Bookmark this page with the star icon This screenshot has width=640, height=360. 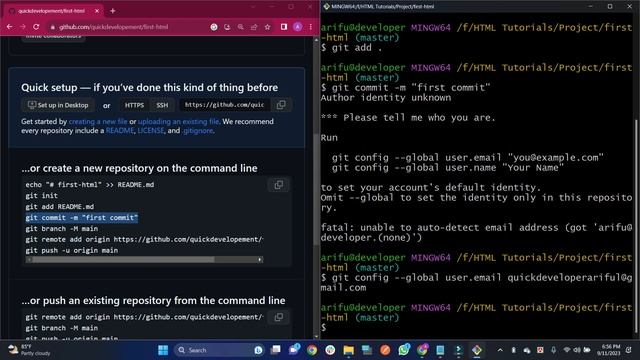click(x=267, y=27)
